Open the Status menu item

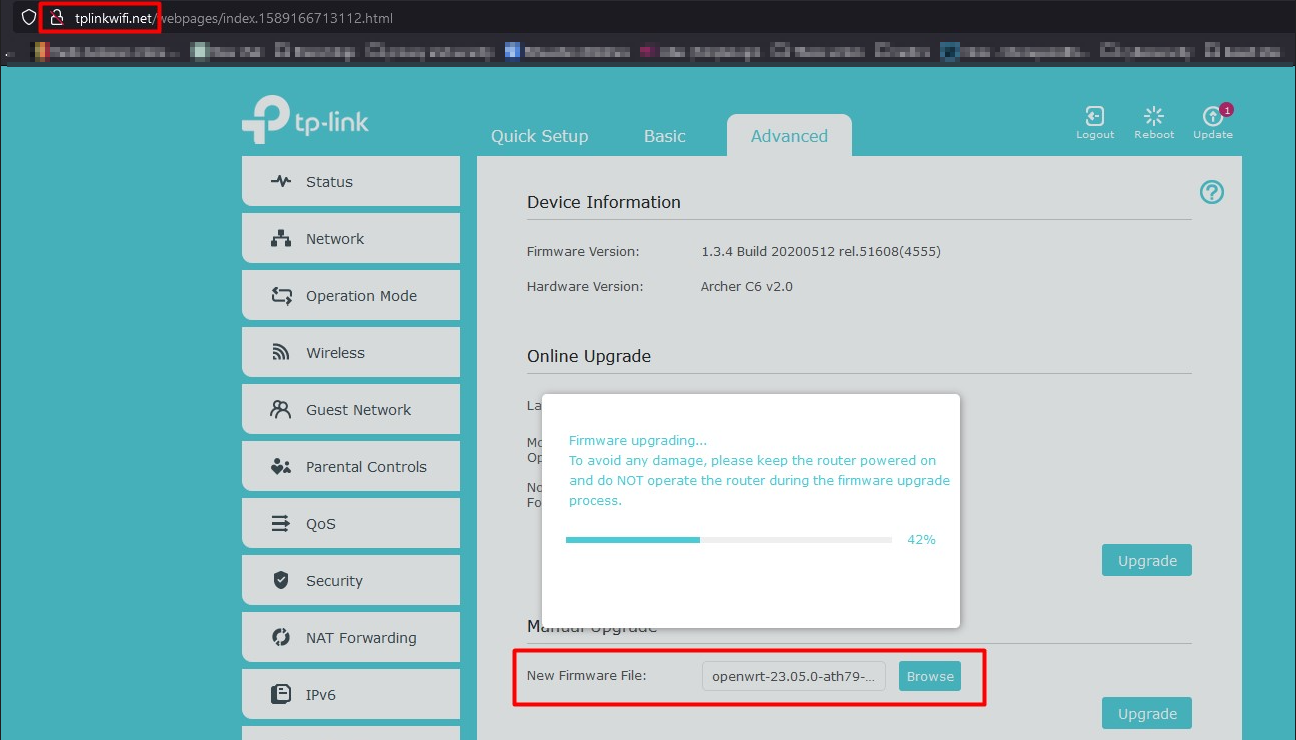tap(351, 181)
